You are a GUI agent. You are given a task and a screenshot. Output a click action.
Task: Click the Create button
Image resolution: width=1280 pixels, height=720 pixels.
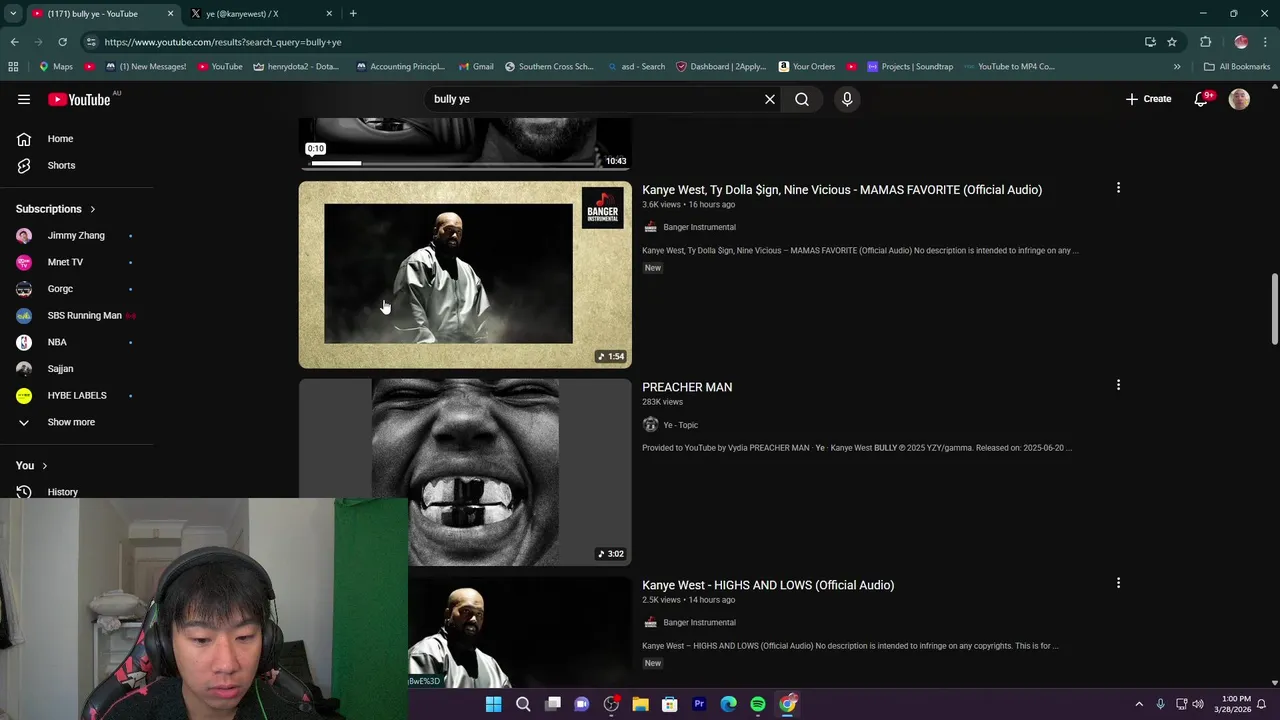pyautogui.click(x=1148, y=99)
